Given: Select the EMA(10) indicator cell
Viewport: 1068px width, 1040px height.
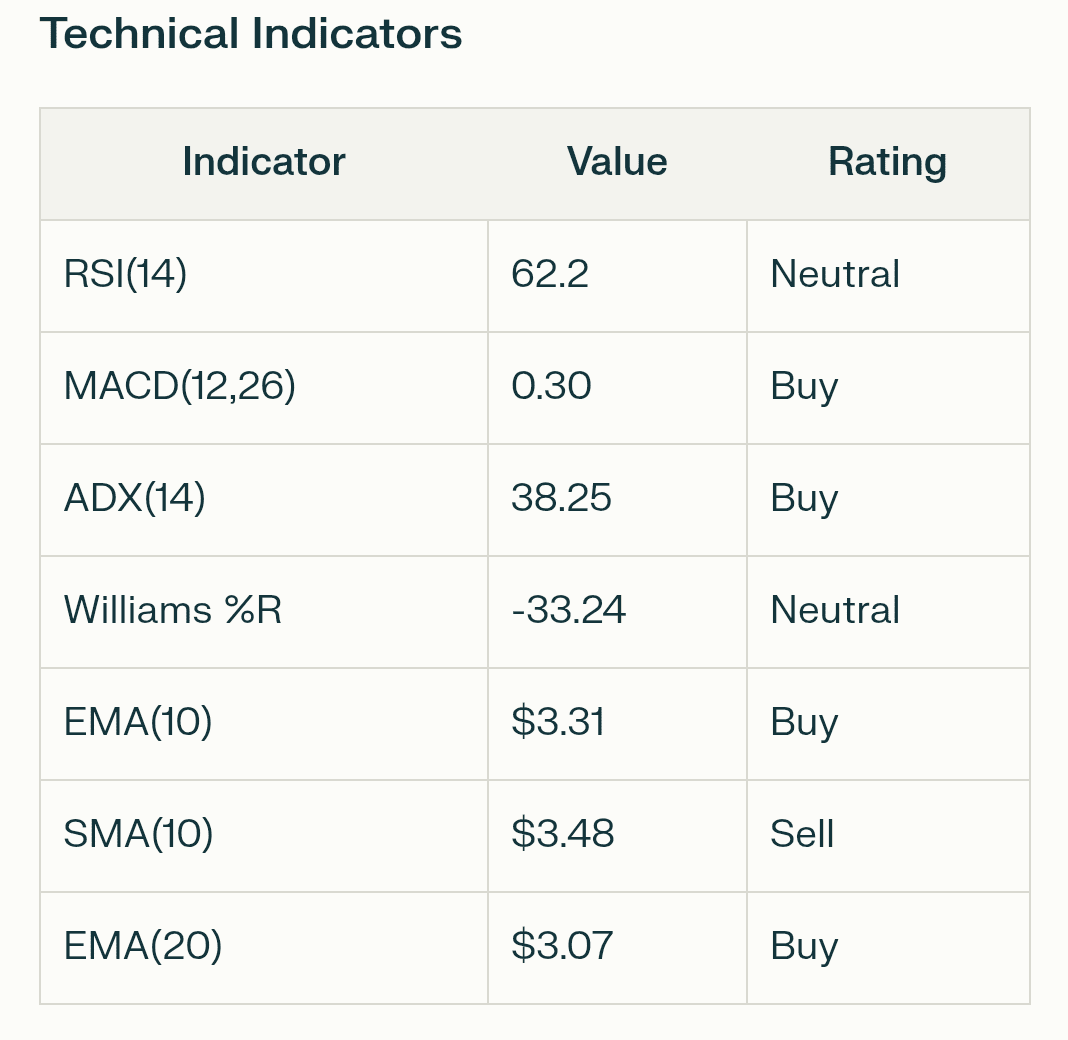Looking at the screenshot, I should click(x=138, y=723).
